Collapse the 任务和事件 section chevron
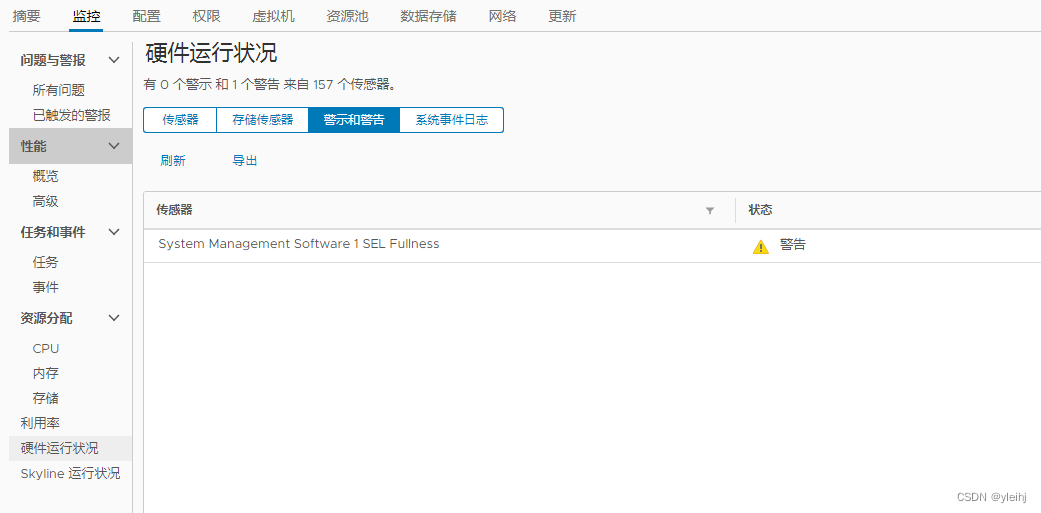 [114, 233]
